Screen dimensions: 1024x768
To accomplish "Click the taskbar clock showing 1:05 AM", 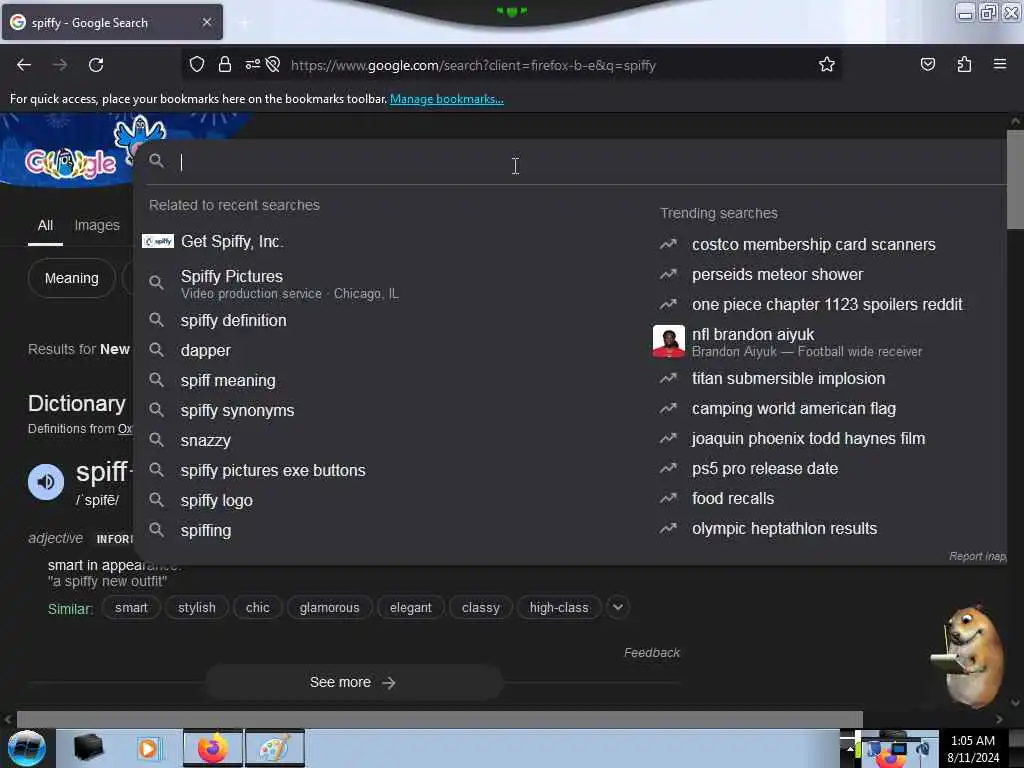I will point(972,741).
